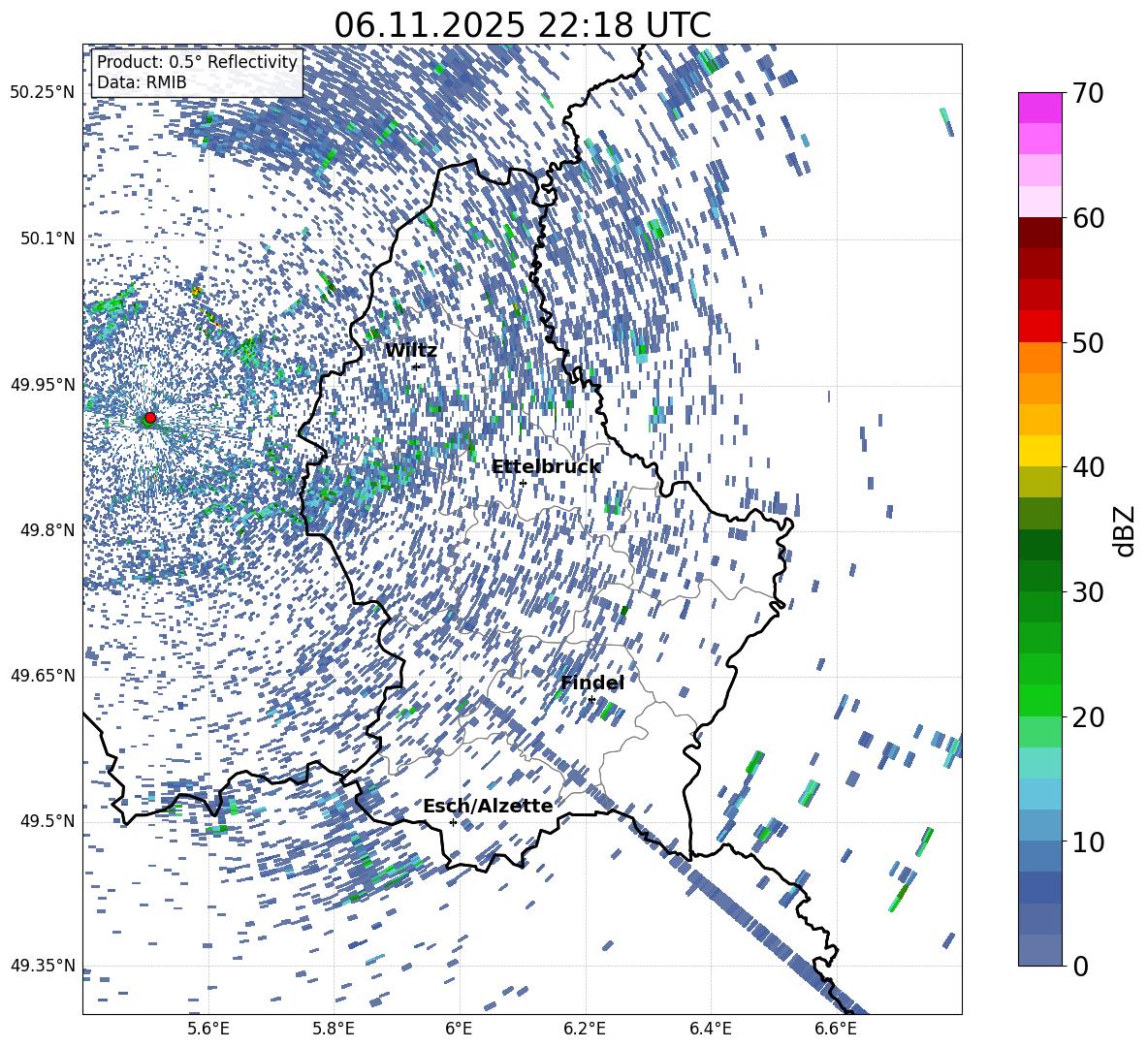Click the 50.1°N latitude label

[48, 238]
